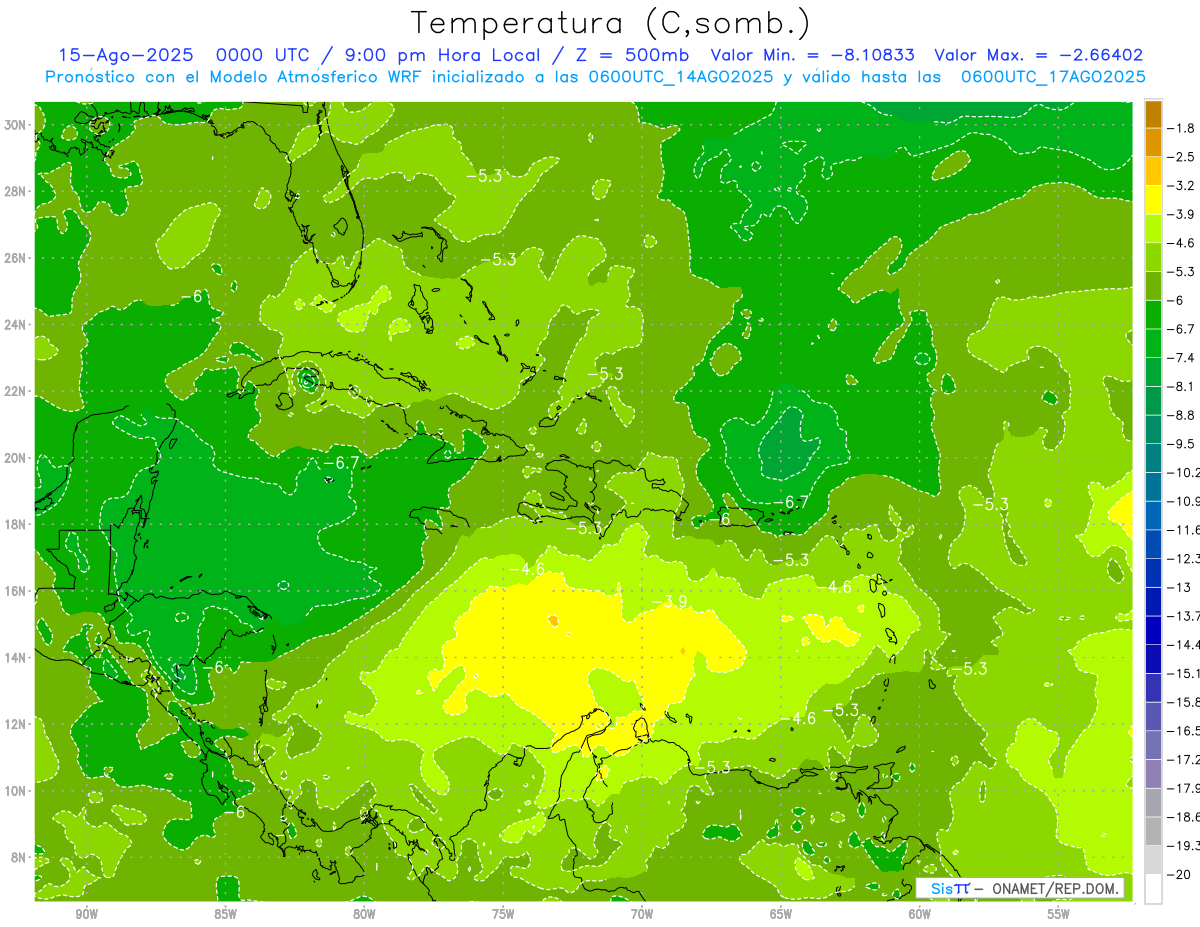Click the dark brown top swatch of the color scale
The image size is (1200, 927).
tap(1153, 114)
